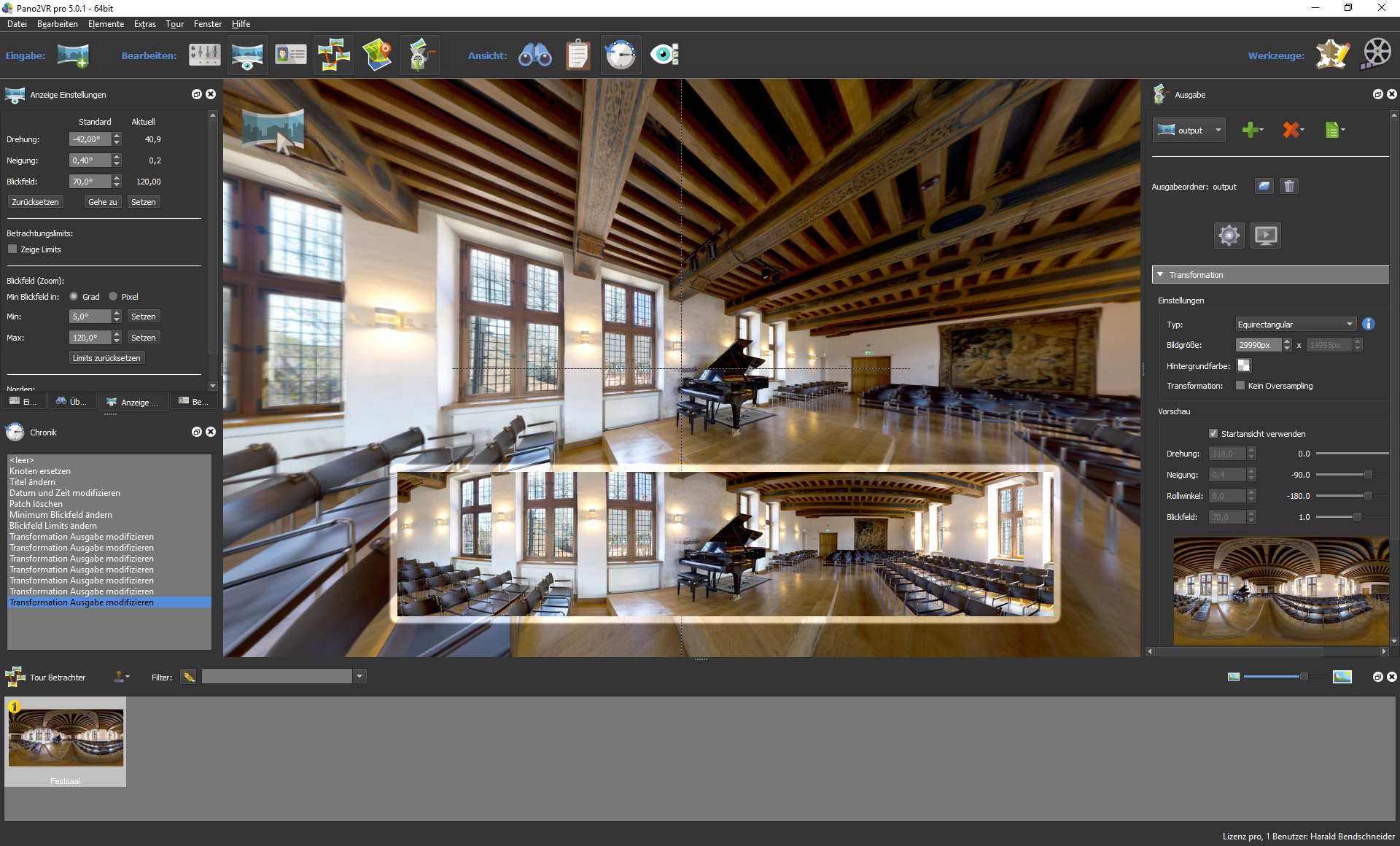The height and width of the screenshot is (846, 1400).
Task: Open the film reel animation tool
Action: [1377, 54]
